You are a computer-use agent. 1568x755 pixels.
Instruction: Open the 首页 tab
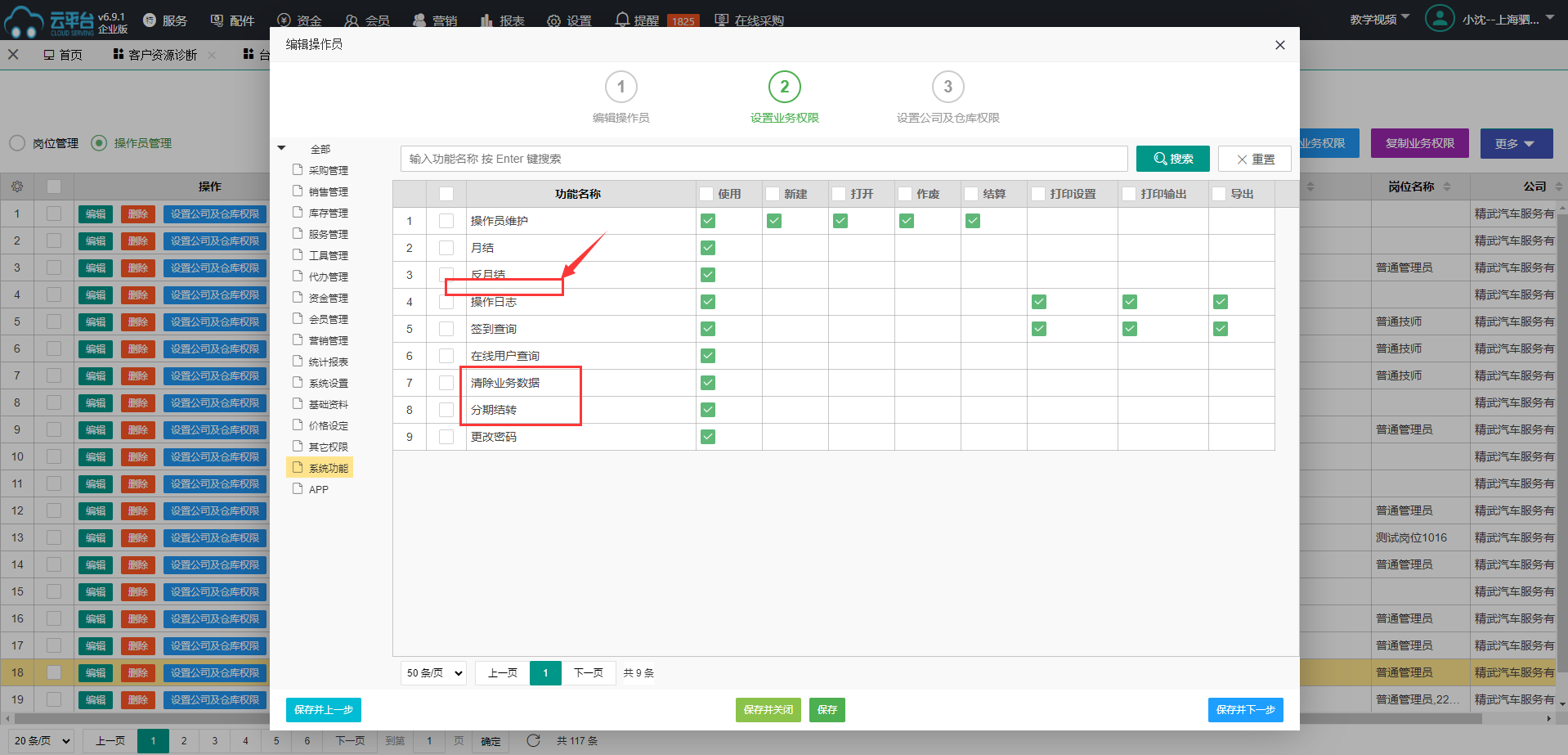point(63,55)
